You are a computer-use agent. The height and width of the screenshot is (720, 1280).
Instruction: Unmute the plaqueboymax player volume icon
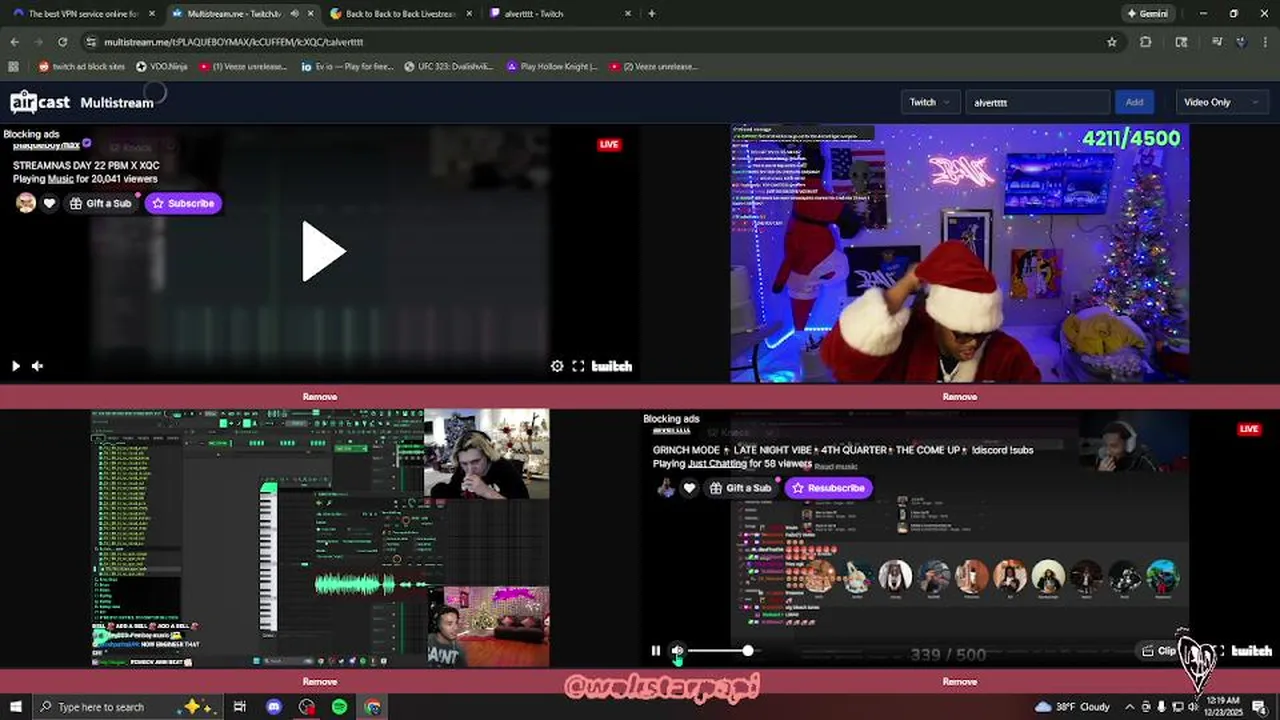(x=37, y=366)
